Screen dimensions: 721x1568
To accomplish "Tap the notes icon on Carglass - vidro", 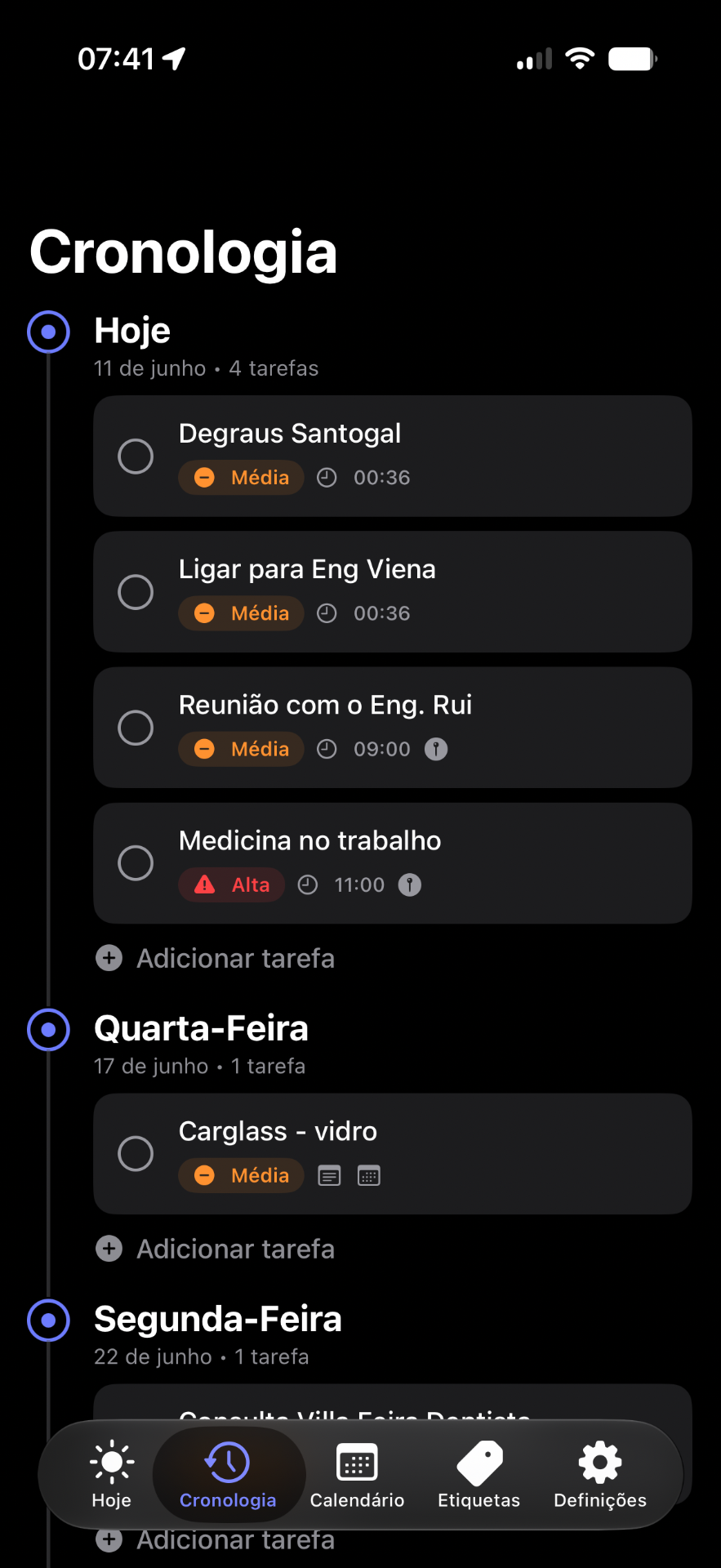I will (329, 1176).
